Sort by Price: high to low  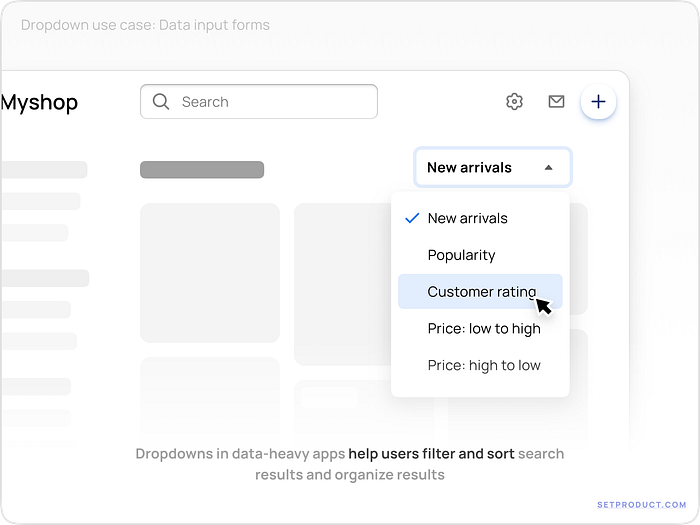pyautogui.click(x=484, y=365)
